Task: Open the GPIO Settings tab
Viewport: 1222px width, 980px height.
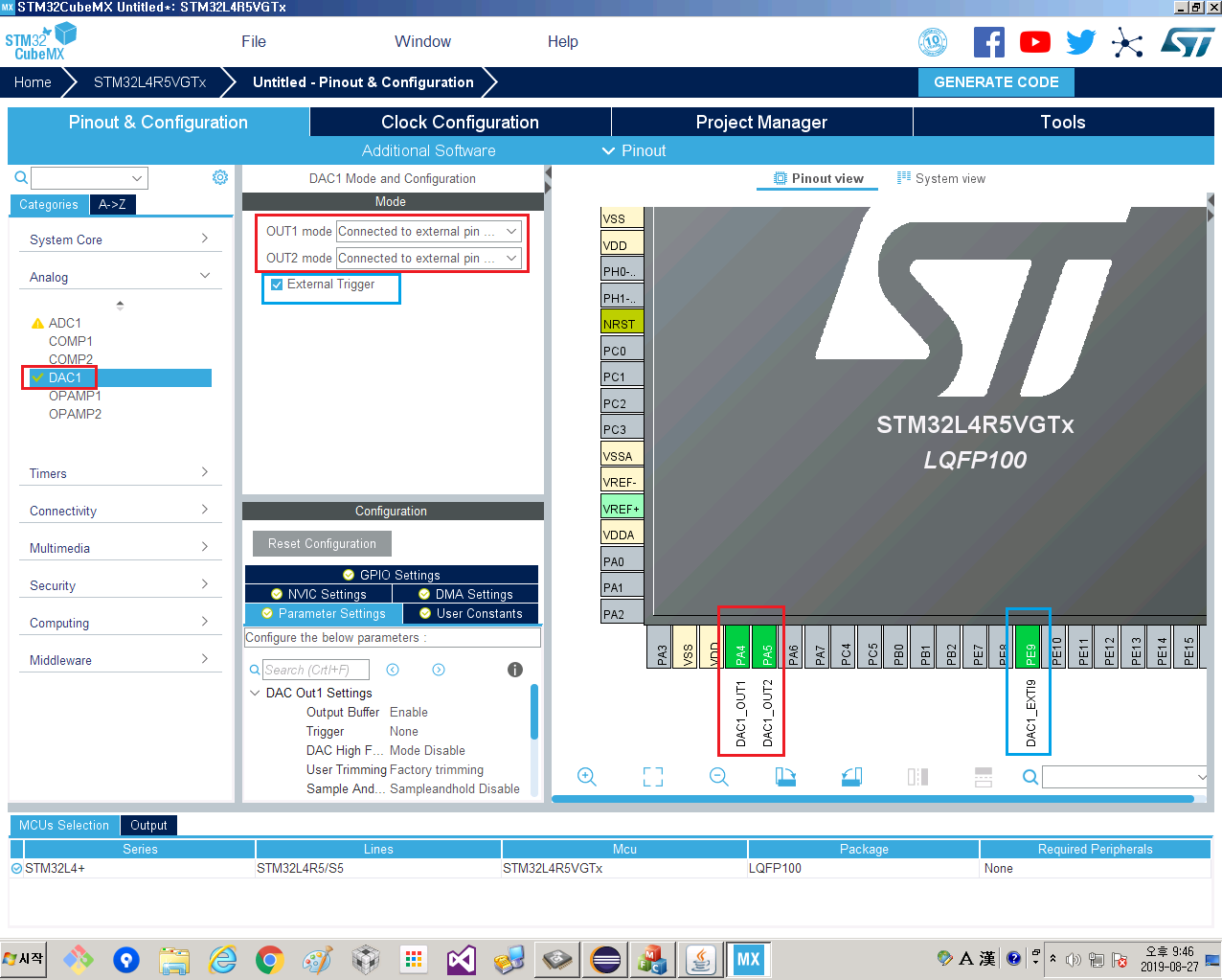Action: pos(392,575)
